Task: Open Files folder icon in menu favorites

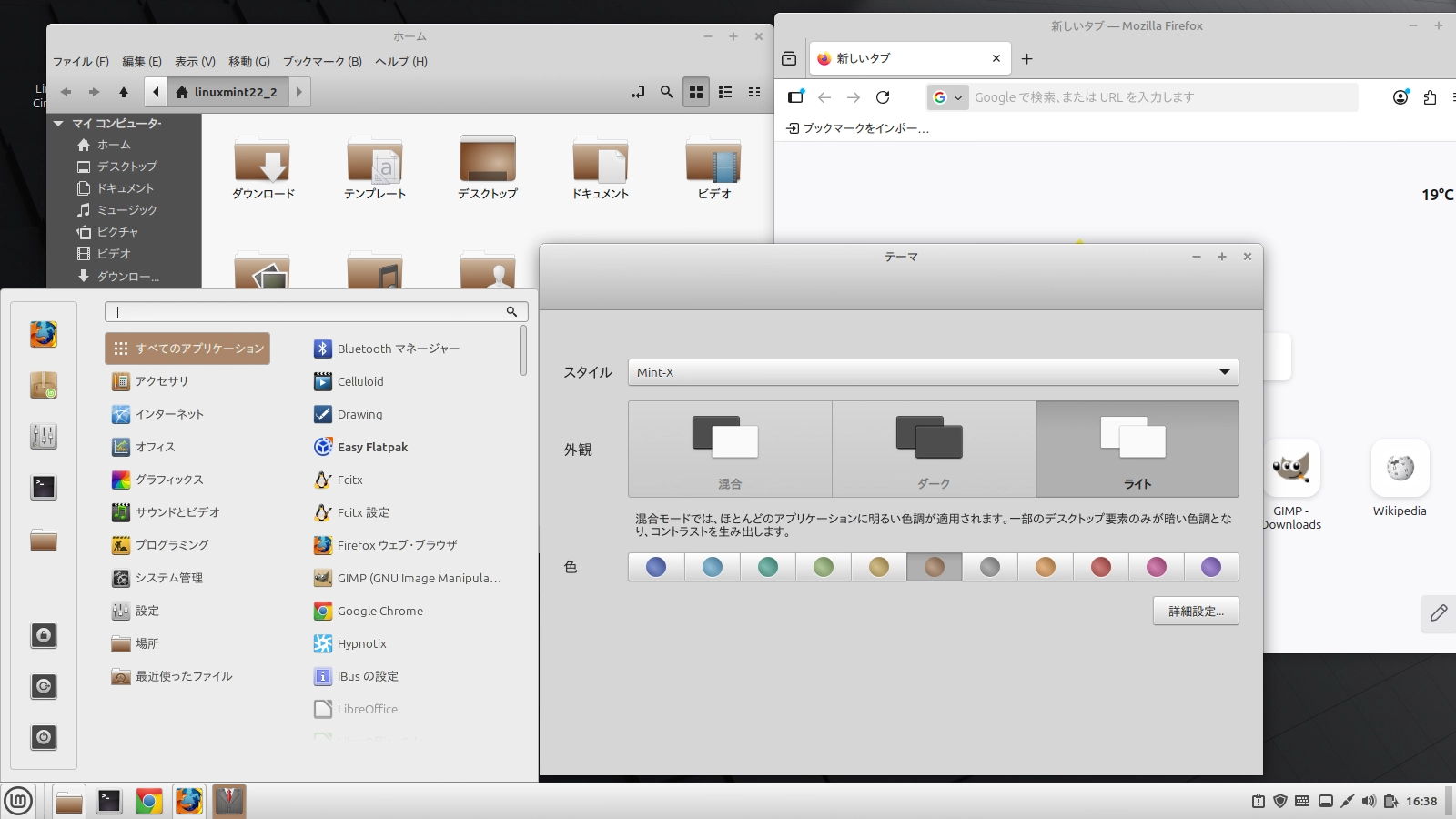Action: (43, 540)
